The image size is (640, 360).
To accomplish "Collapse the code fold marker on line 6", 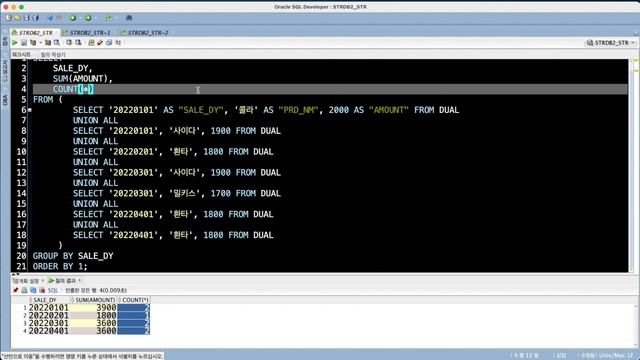I will tap(30, 110).
